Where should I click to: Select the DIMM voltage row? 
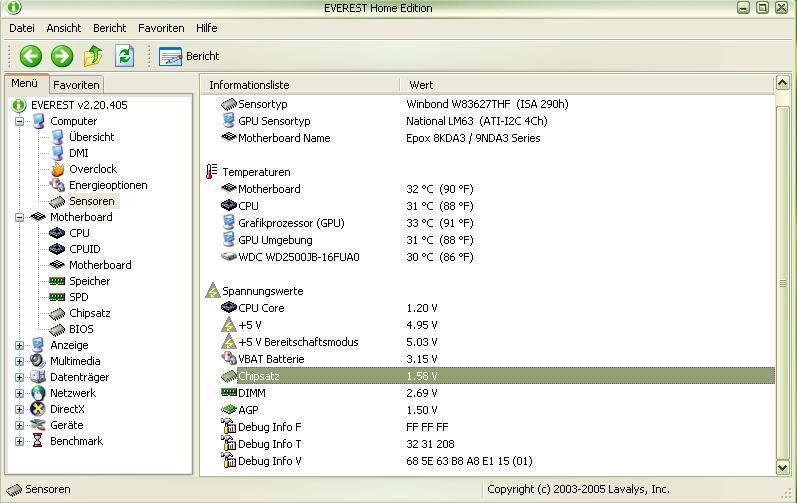[488, 393]
